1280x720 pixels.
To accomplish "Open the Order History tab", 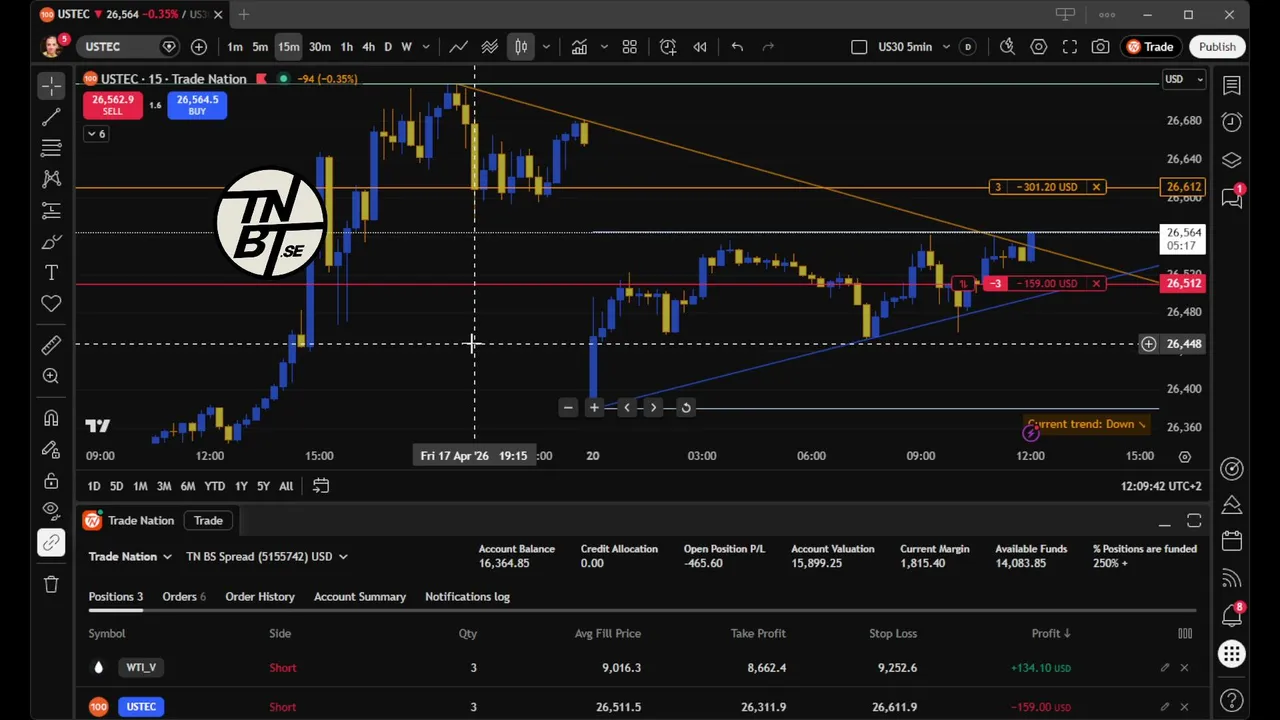I will (260, 597).
